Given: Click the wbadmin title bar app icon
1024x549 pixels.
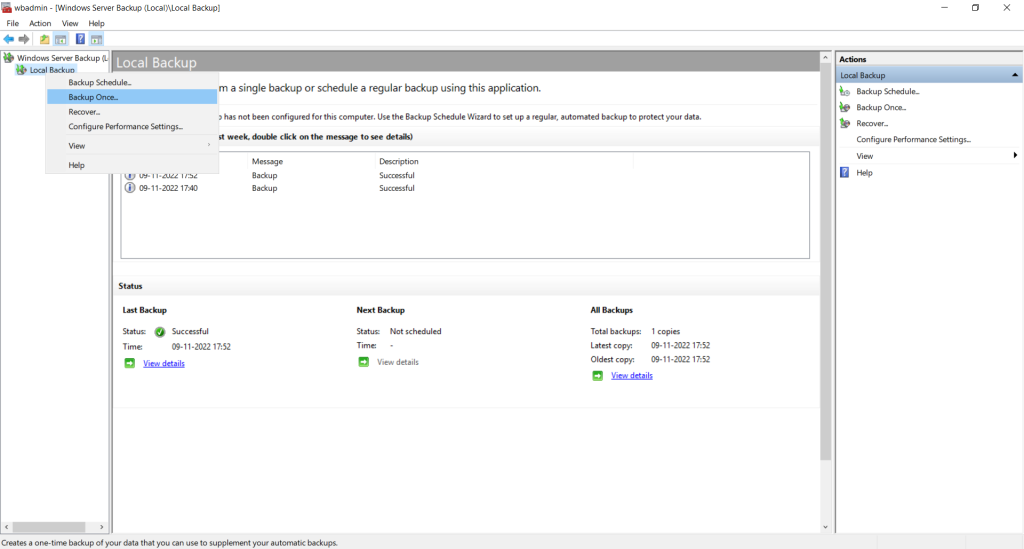Looking at the screenshot, I should (7, 8).
